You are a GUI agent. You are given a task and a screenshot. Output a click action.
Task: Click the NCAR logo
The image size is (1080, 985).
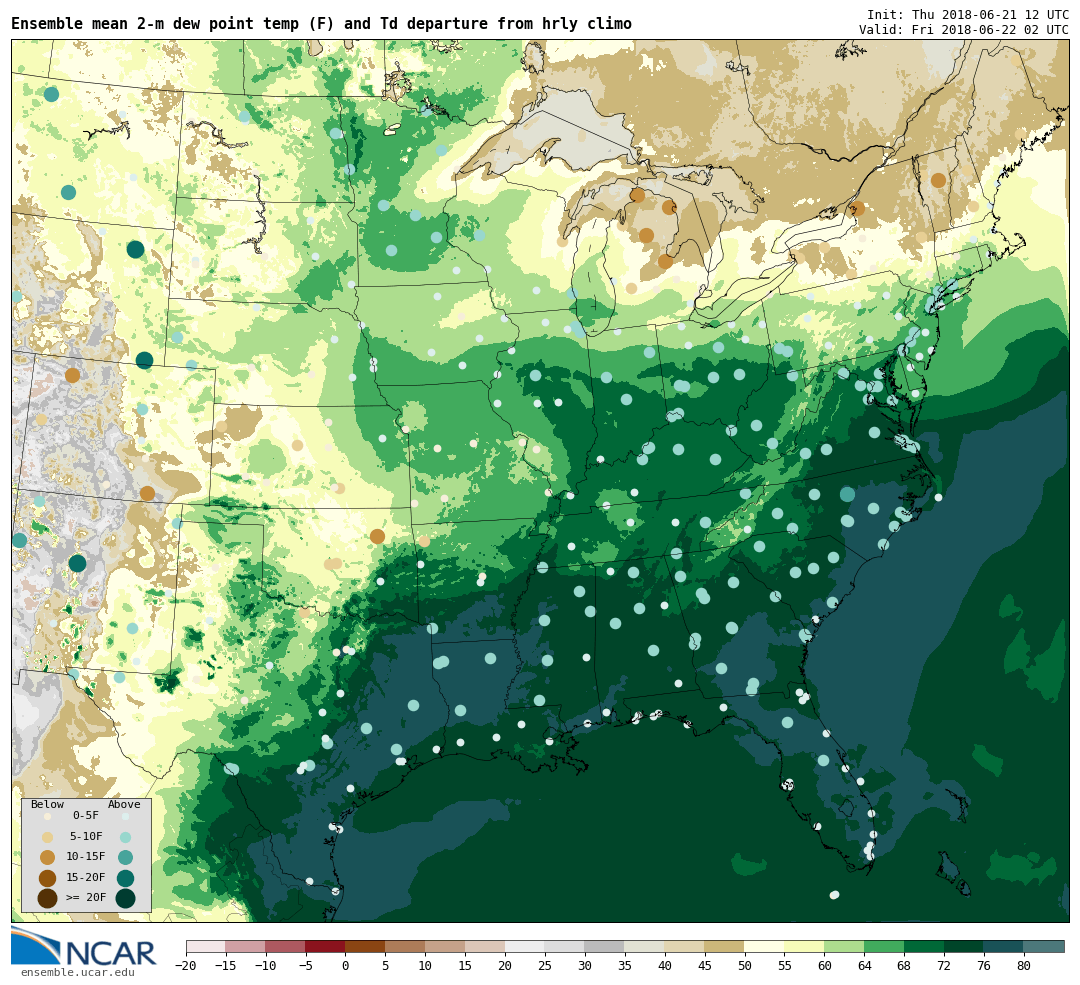click(83, 948)
